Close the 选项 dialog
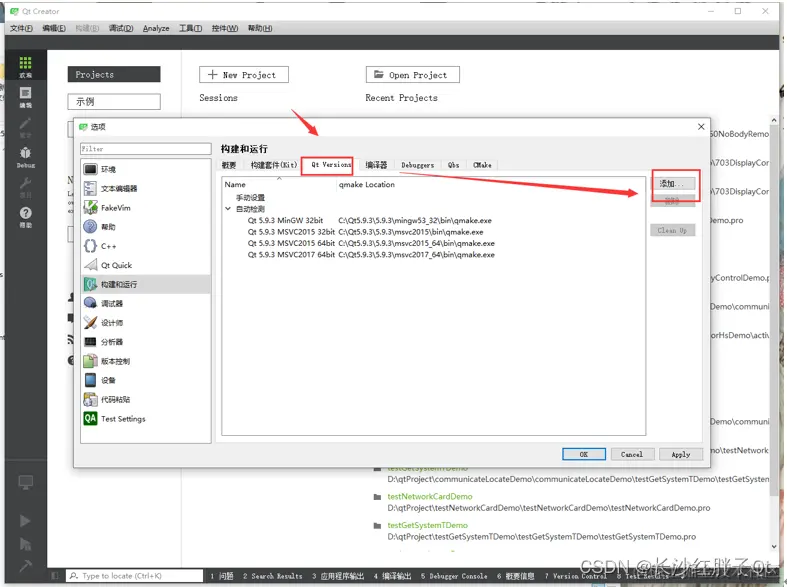The width and height of the screenshot is (787, 587). tap(701, 127)
